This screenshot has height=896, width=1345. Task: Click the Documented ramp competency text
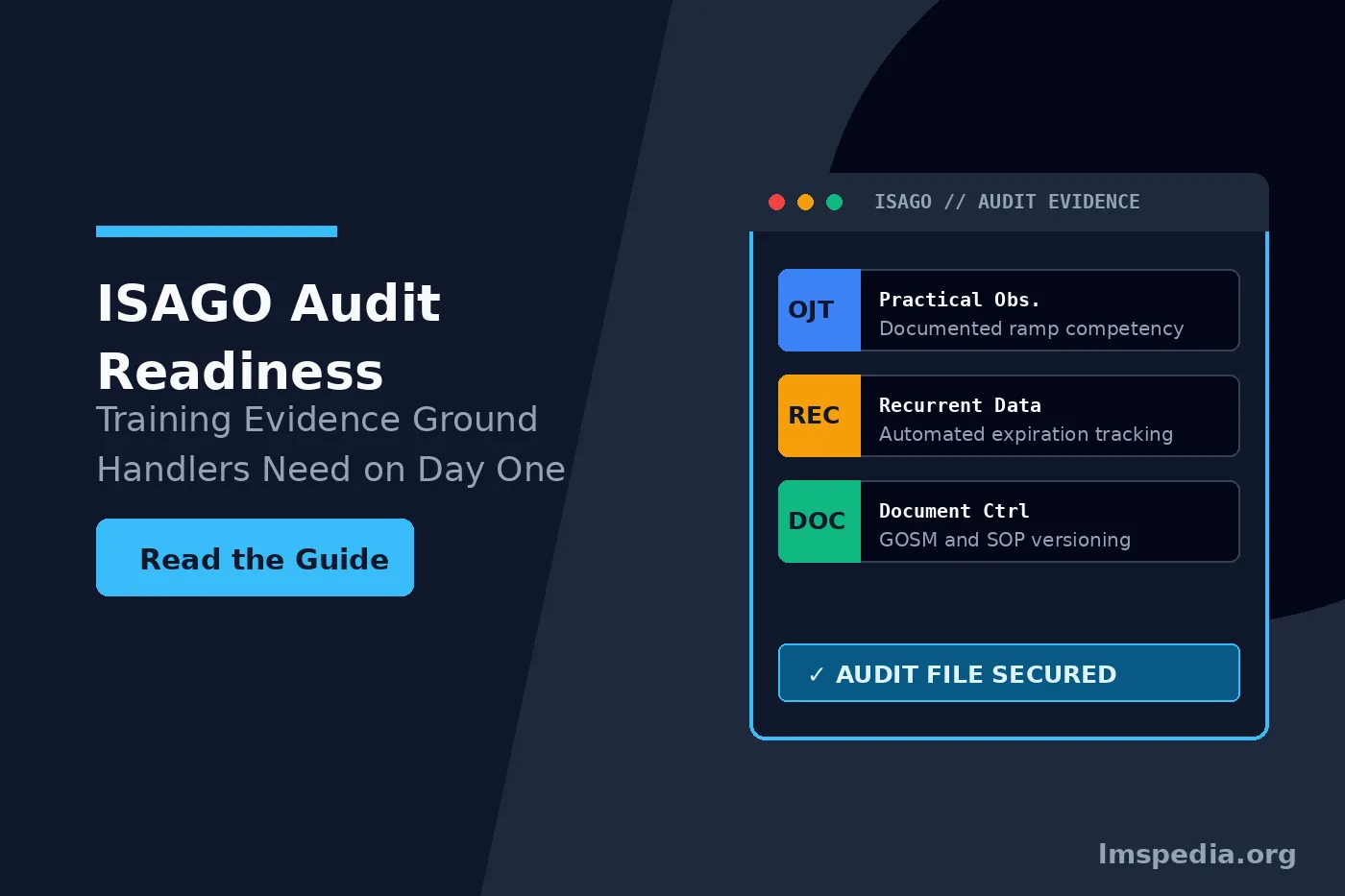tap(1031, 328)
